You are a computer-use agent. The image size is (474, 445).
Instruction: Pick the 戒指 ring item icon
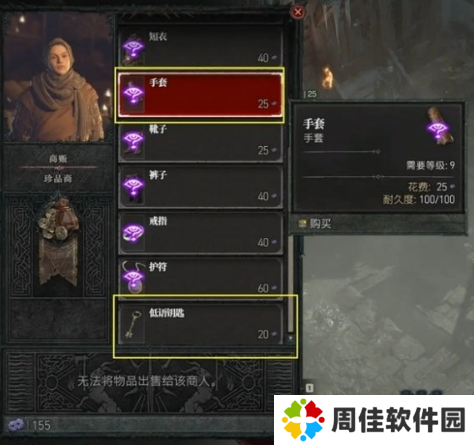(133, 233)
